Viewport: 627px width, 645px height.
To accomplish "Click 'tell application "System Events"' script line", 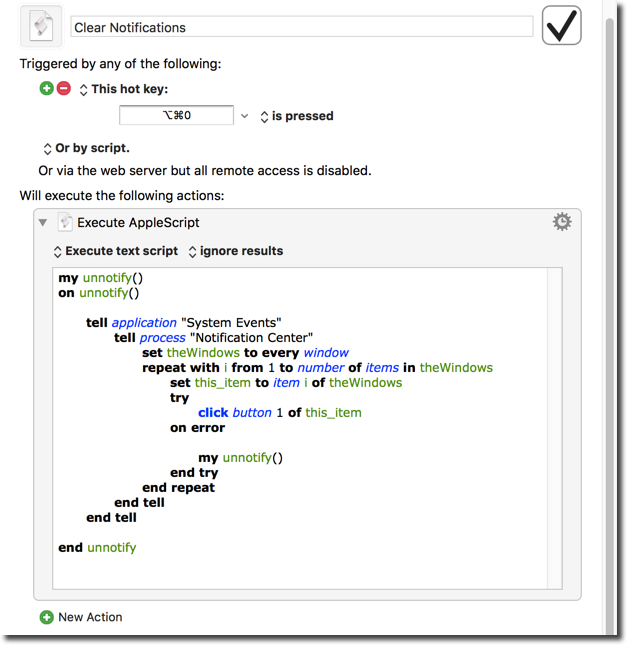I will pos(183,322).
